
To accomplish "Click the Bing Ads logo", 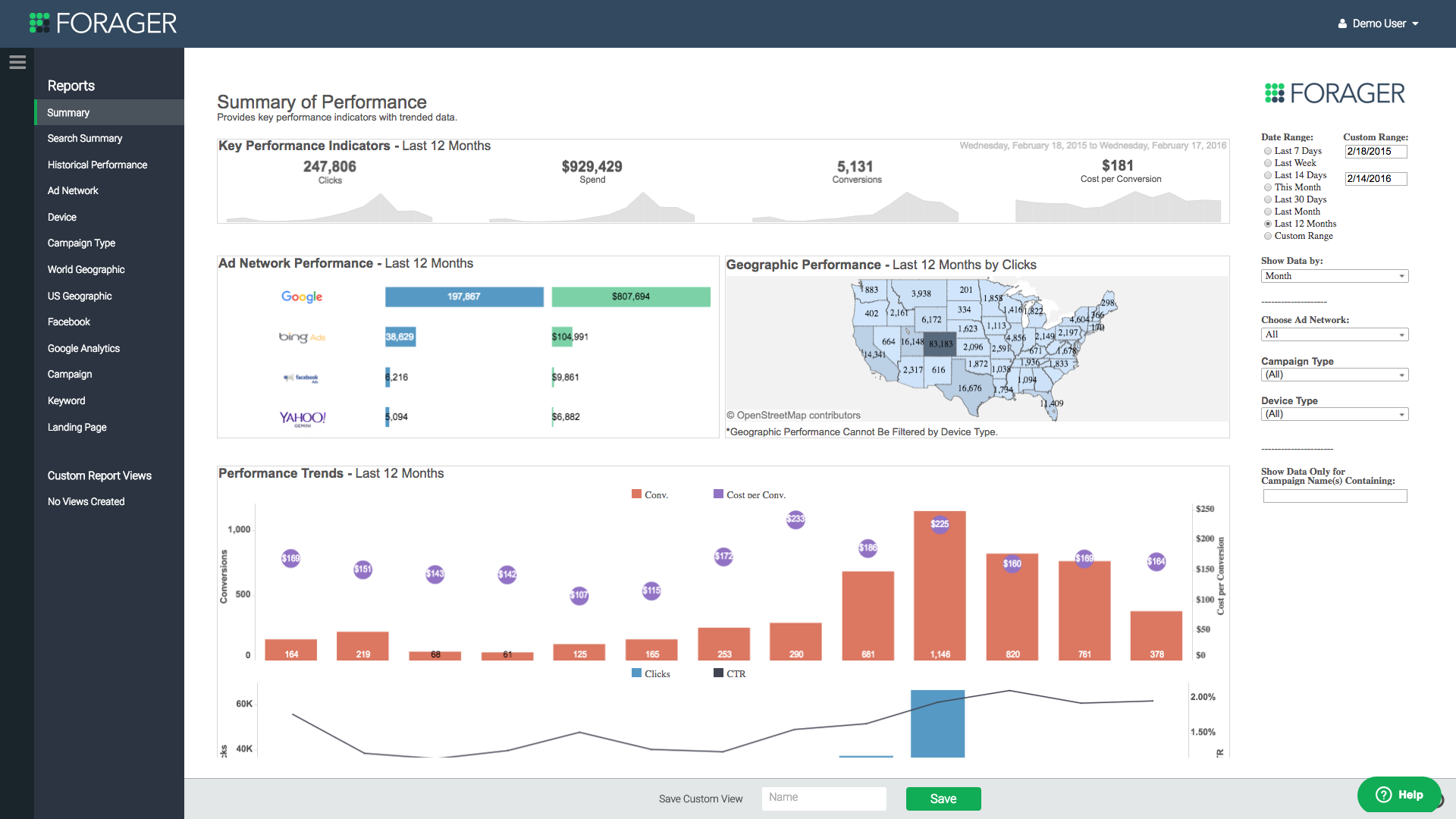I will 302,337.
